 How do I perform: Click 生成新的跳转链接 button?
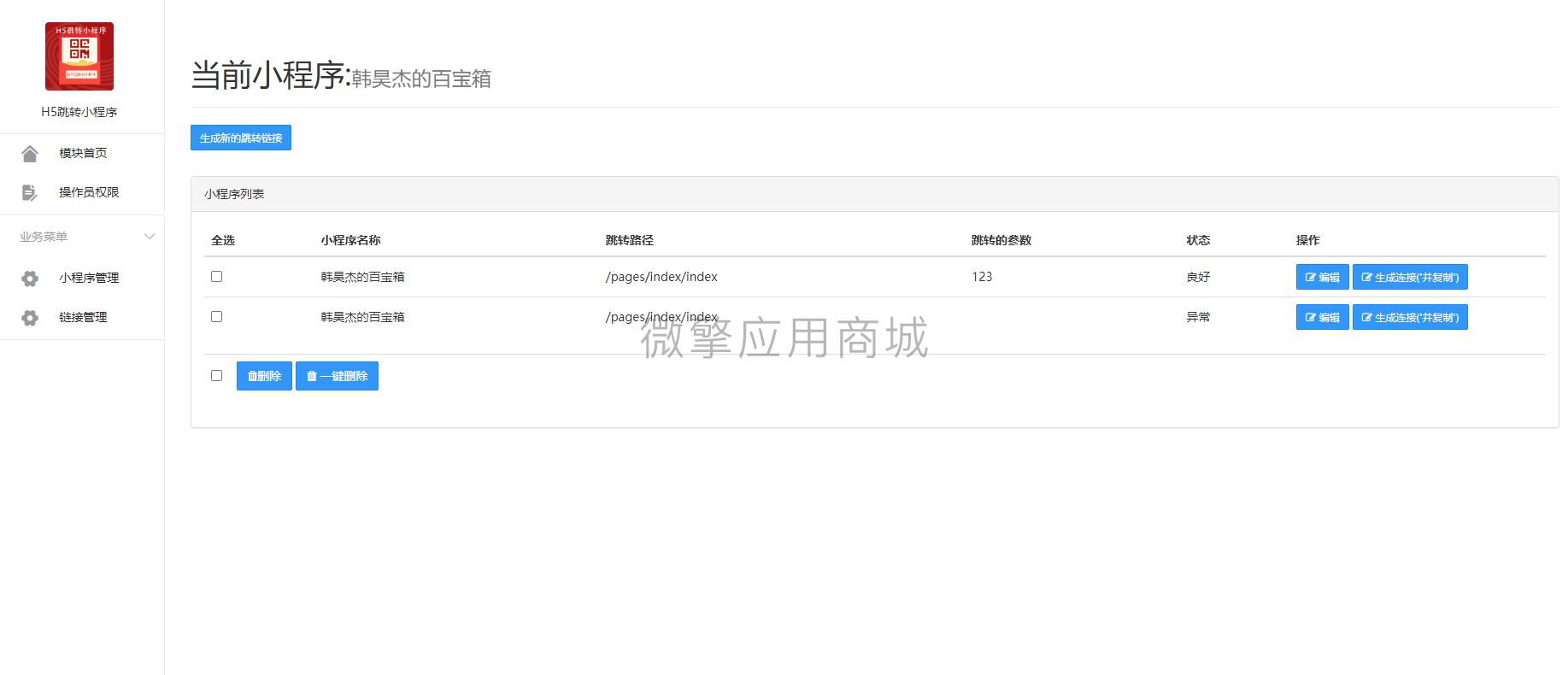tap(241, 138)
